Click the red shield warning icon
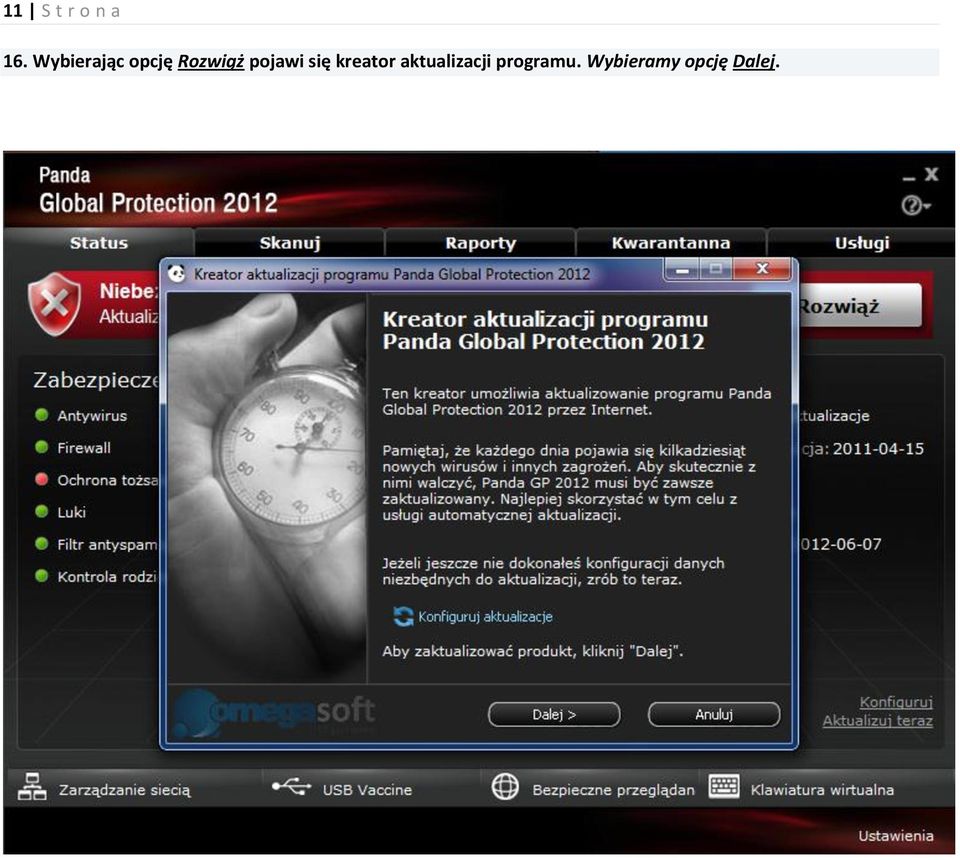 (54, 304)
